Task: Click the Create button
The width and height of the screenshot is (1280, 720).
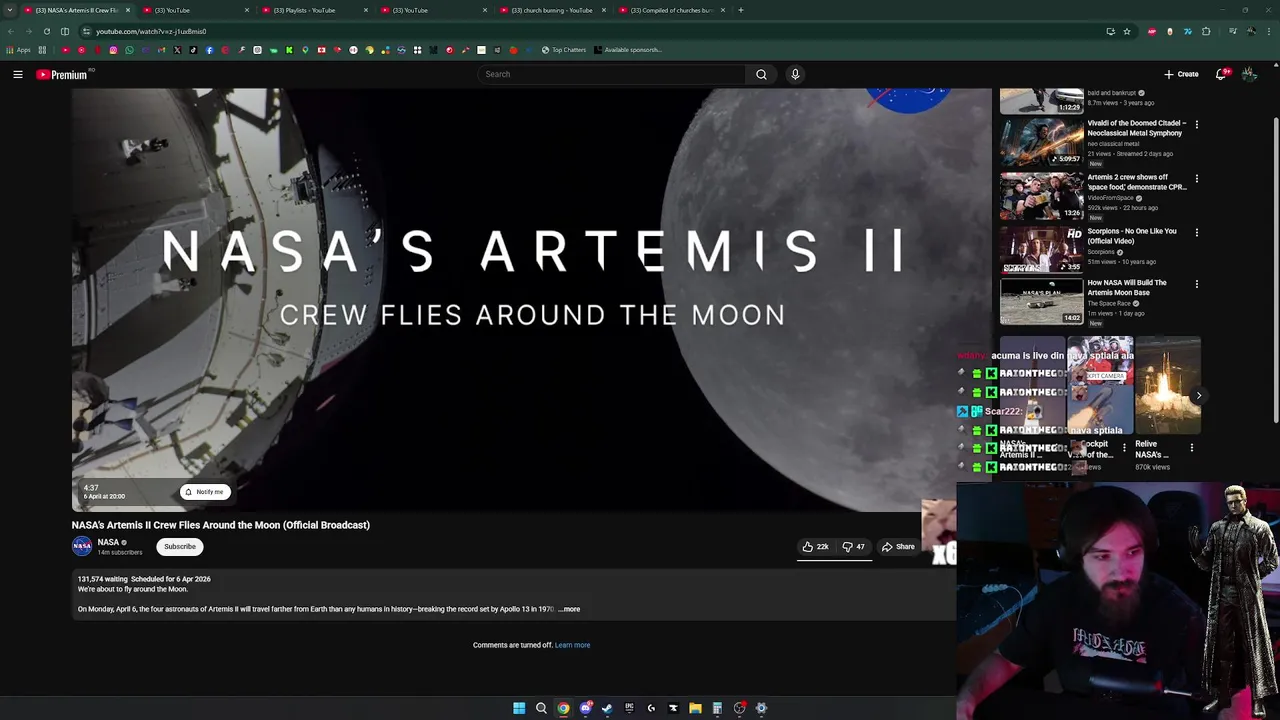Action: [1181, 74]
